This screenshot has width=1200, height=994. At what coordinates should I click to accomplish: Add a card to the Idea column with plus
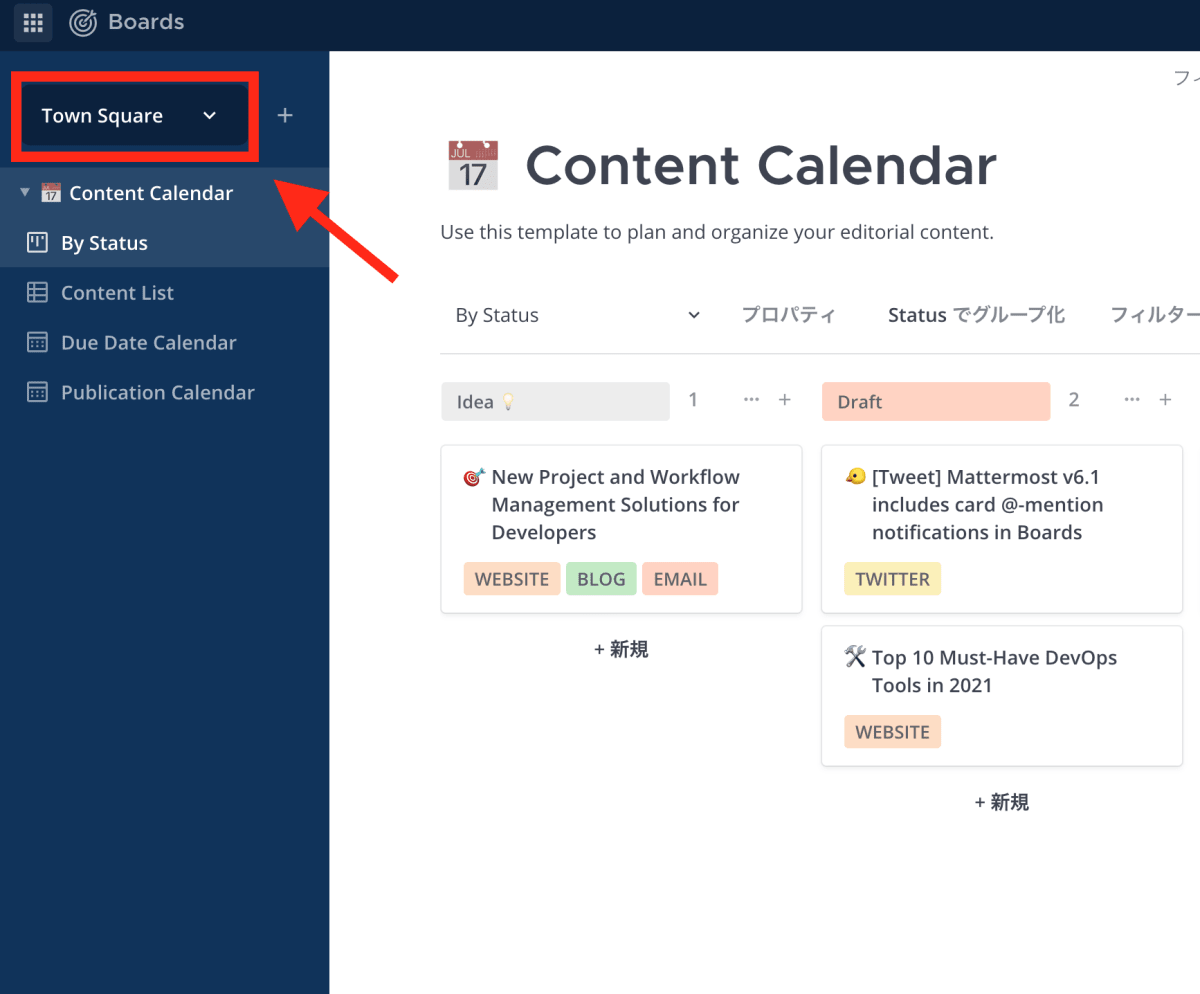pos(785,400)
